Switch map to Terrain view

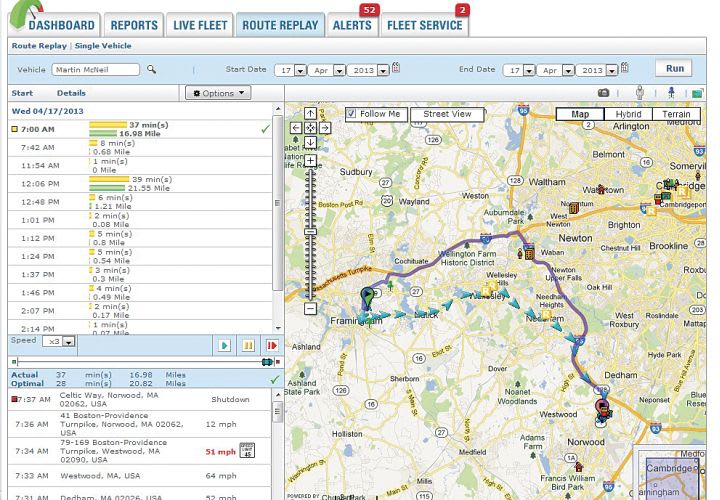pos(676,114)
